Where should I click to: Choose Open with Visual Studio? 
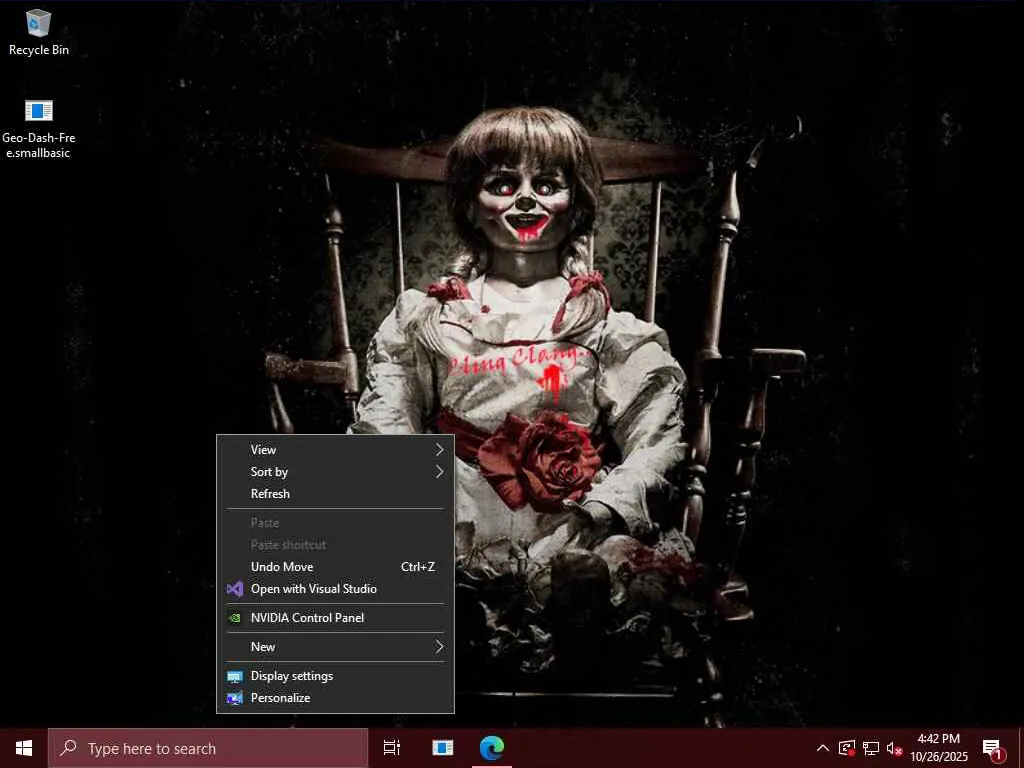(336, 589)
